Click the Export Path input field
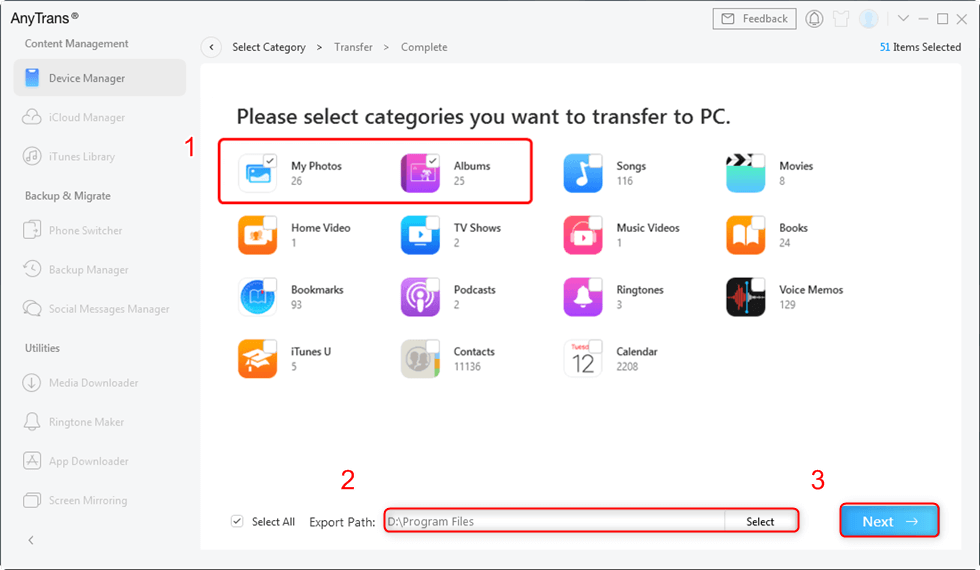980x570 pixels. 555,521
